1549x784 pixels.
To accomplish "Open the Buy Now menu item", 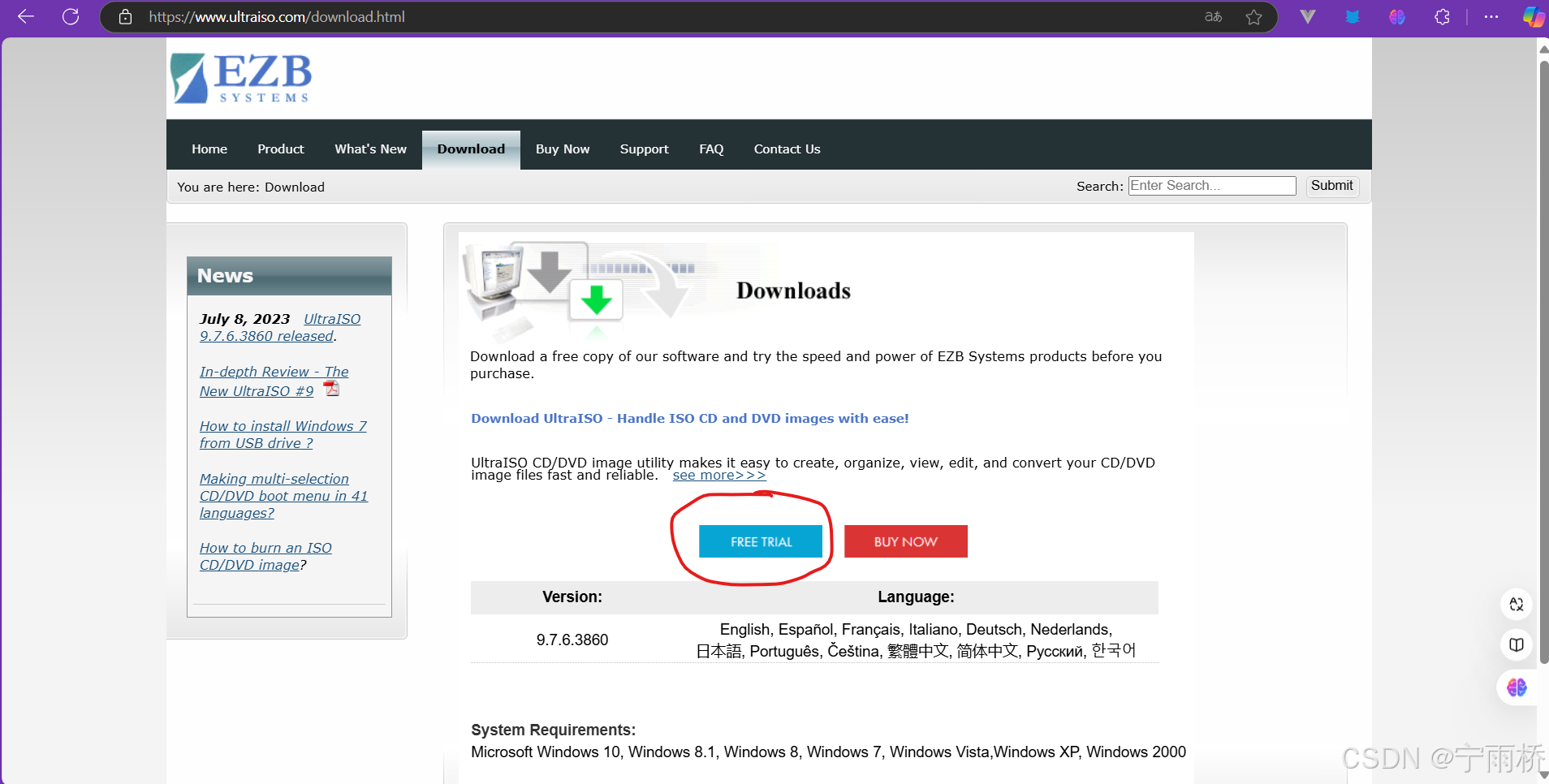I will pyautogui.click(x=563, y=149).
